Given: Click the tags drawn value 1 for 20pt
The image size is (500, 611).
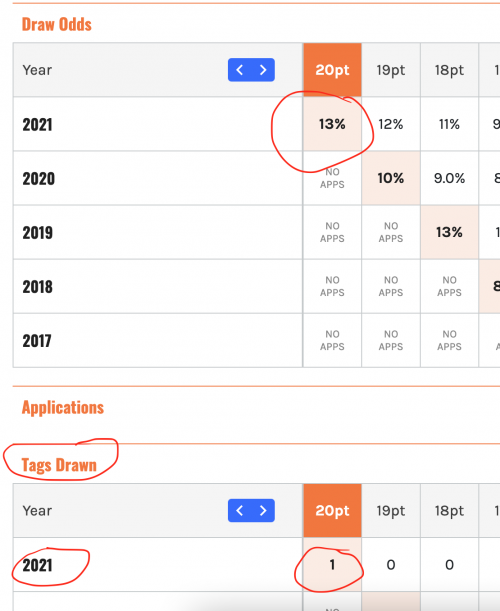Looking at the screenshot, I should coord(332,565).
